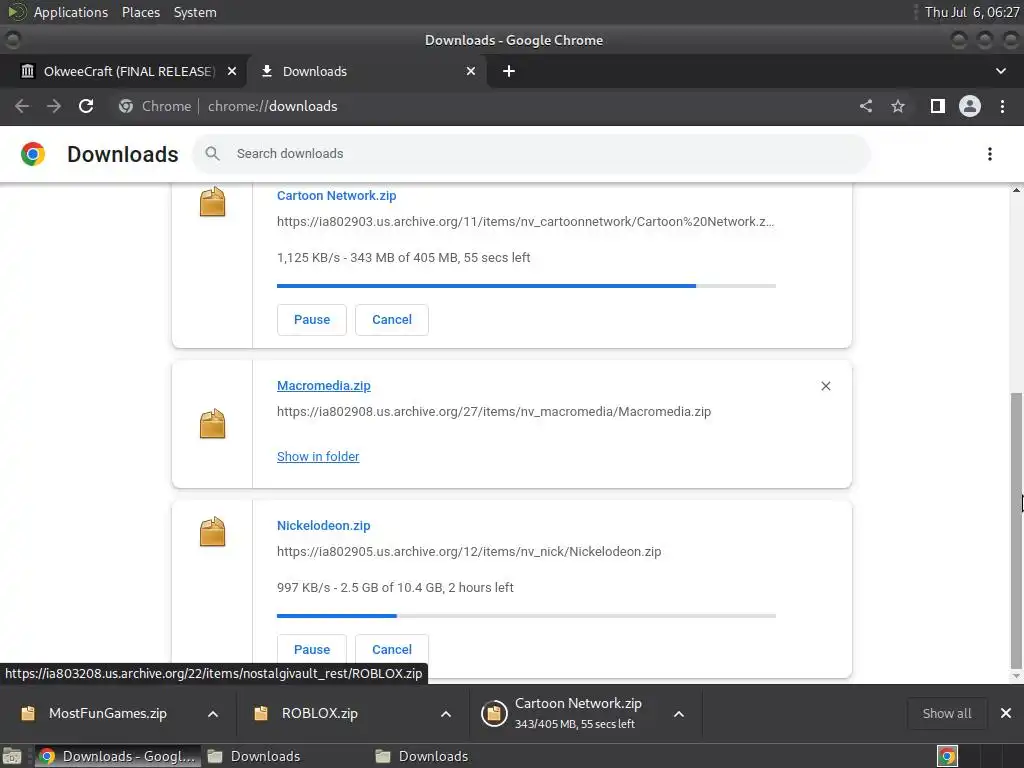Reload the downloads page

(86, 106)
